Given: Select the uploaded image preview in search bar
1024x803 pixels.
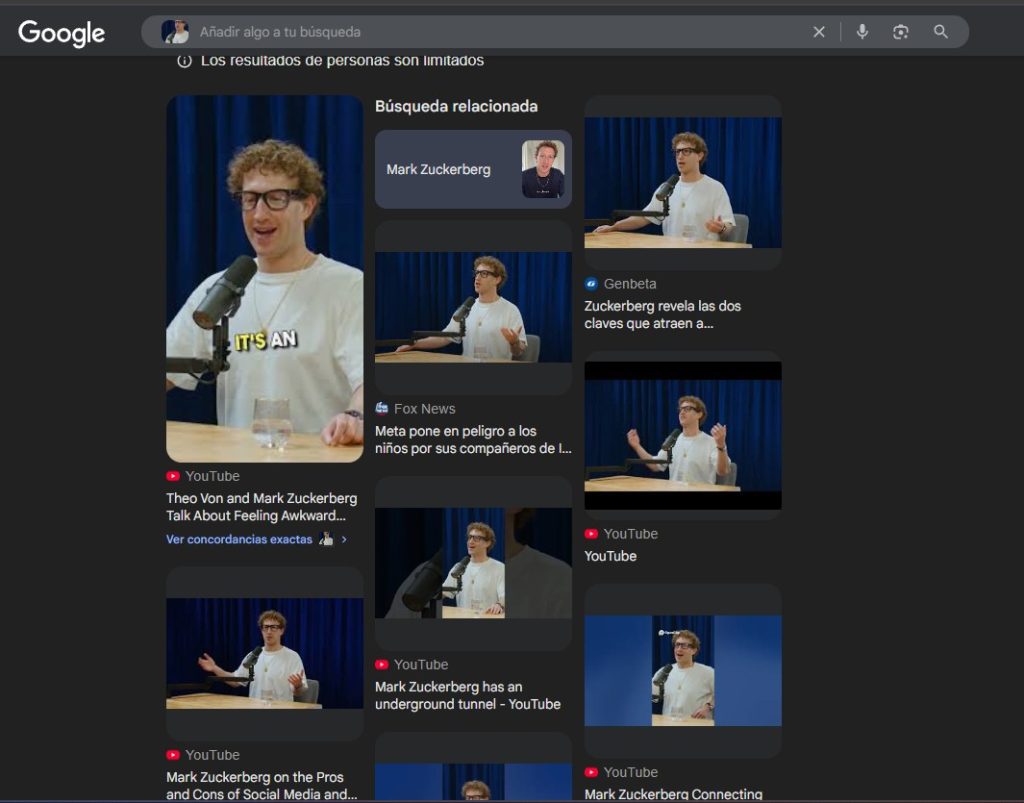Looking at the screenshot, I should [x=175, y=32].
